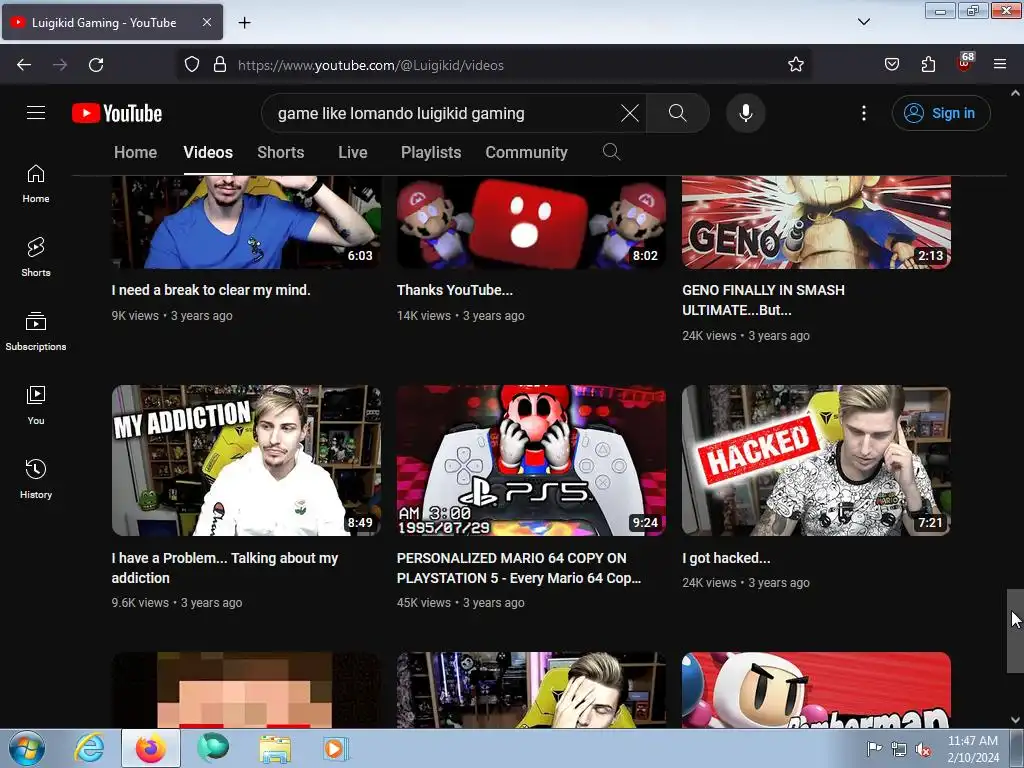Bookmark the page with the star icon
This screenshot has width=1024, height=768.
point(795,65)
